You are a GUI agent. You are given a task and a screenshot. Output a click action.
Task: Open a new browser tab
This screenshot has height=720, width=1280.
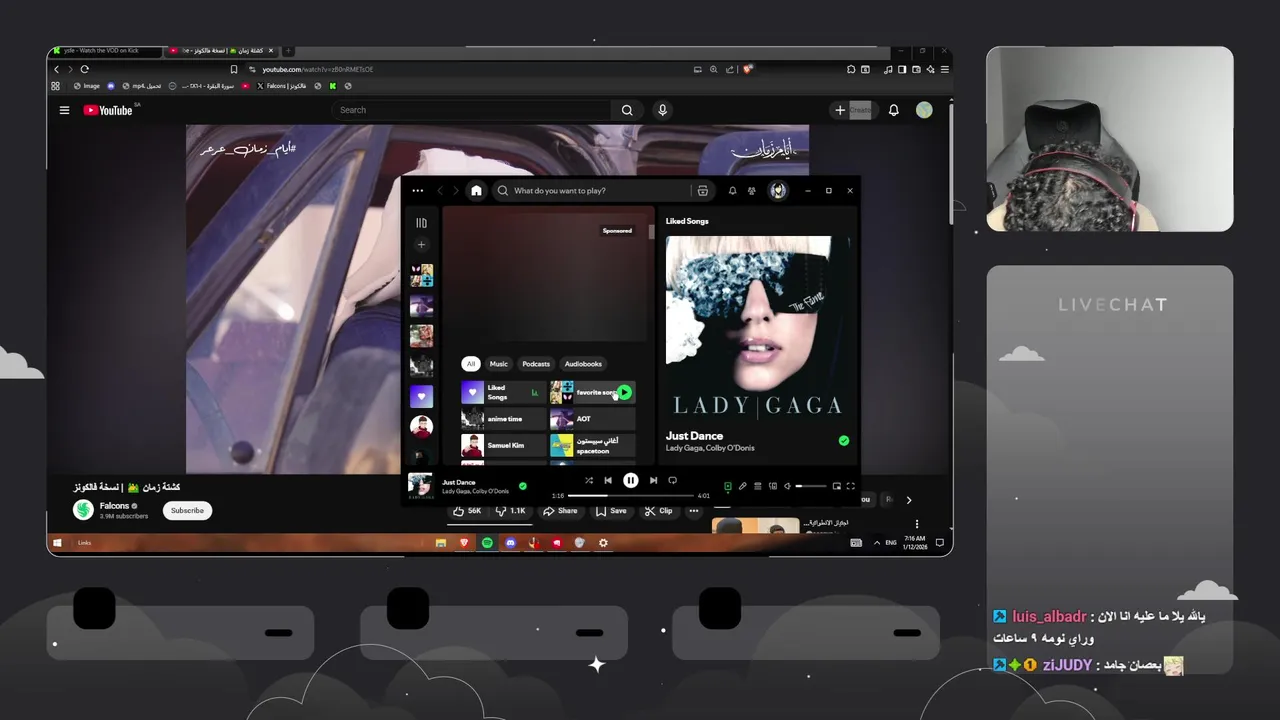(x=288, y=51)
